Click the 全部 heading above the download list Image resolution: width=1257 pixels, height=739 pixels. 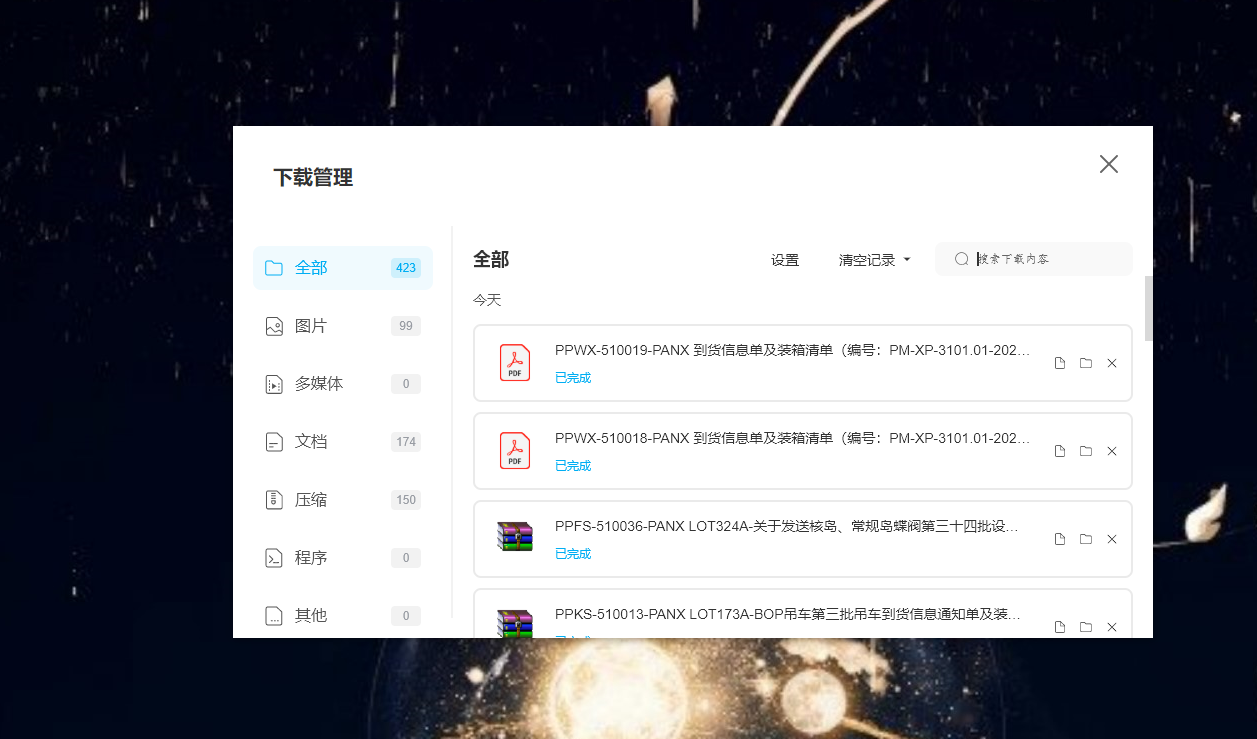pyautogui.click(x=491, y=260)
